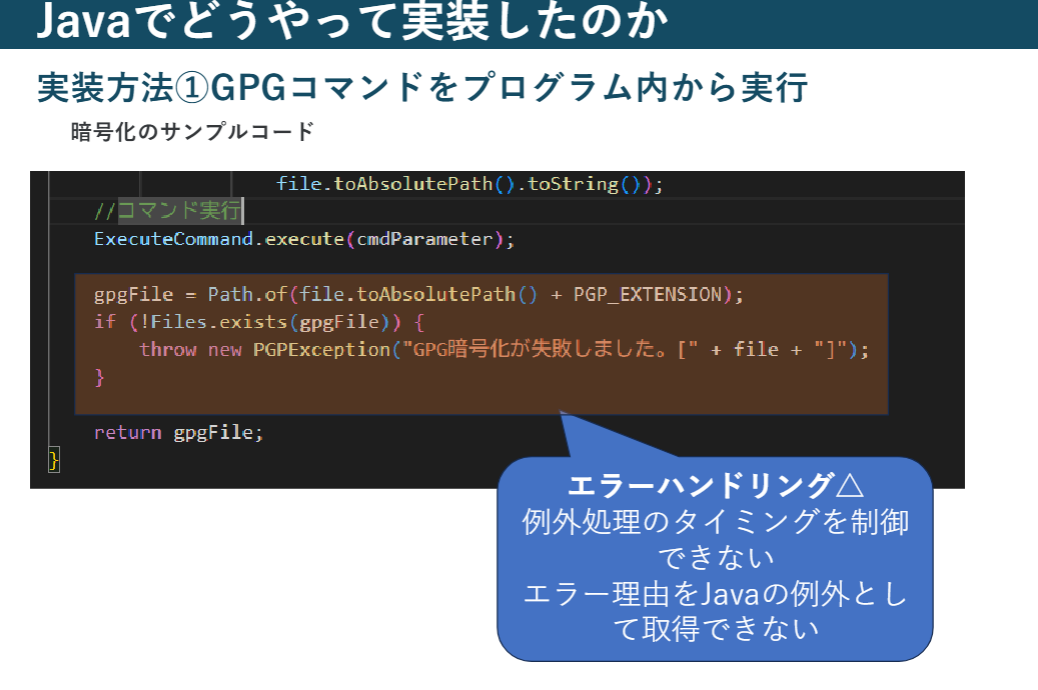This screenshot has width=1038, height=690.
Task: Click the "暗号化のサンプルコード" caption
Action: pyautogui.click(x=192, y=131)
